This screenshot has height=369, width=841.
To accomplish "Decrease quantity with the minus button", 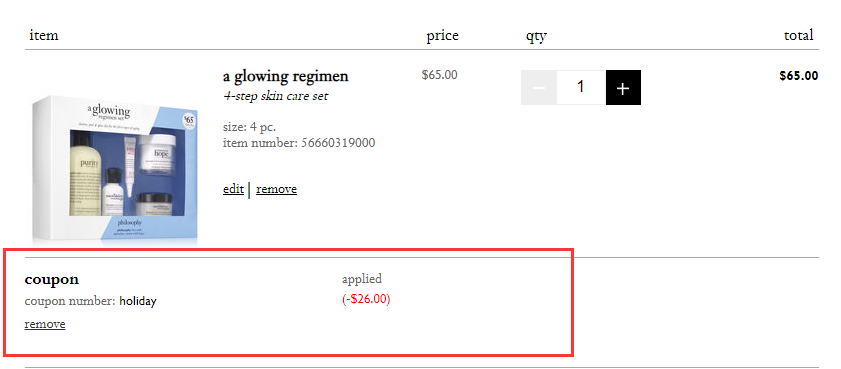I will coord(539,87).
